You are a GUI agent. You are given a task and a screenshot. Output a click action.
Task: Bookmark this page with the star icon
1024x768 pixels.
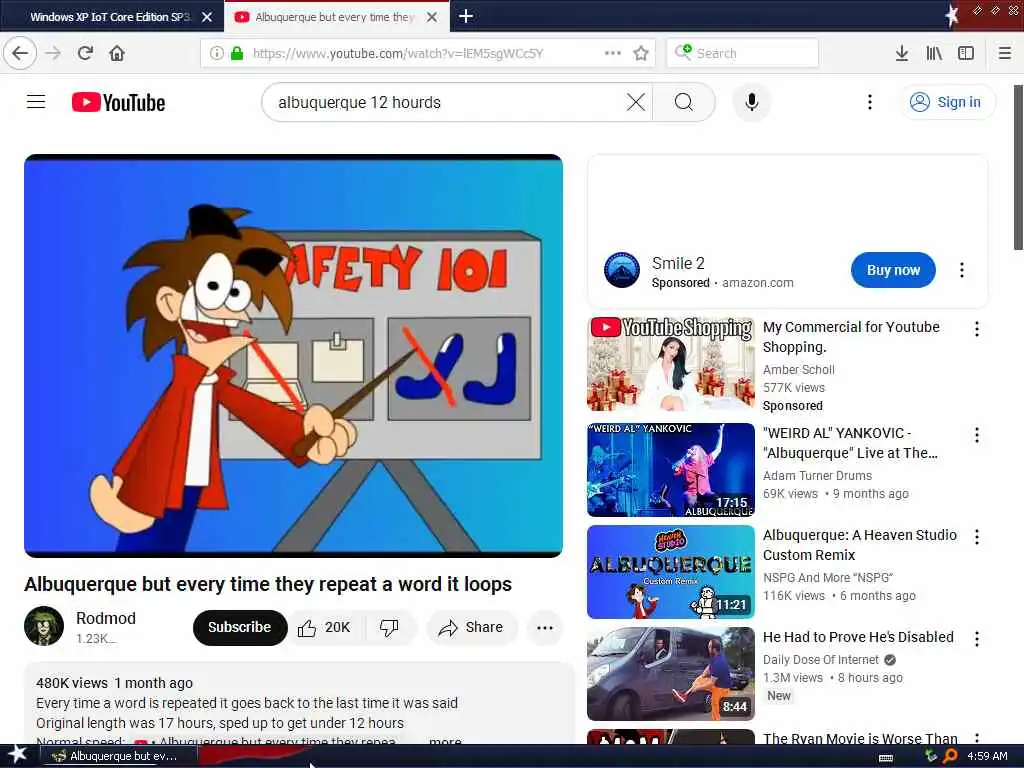(x=641, y=53)
